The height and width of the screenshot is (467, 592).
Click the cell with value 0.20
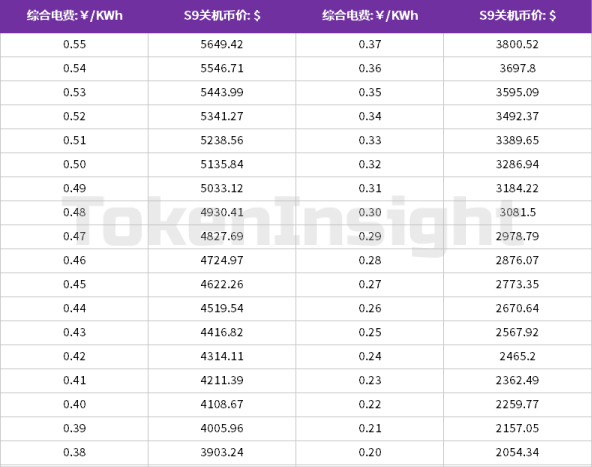pyautogui.click(x=370, y=452)
